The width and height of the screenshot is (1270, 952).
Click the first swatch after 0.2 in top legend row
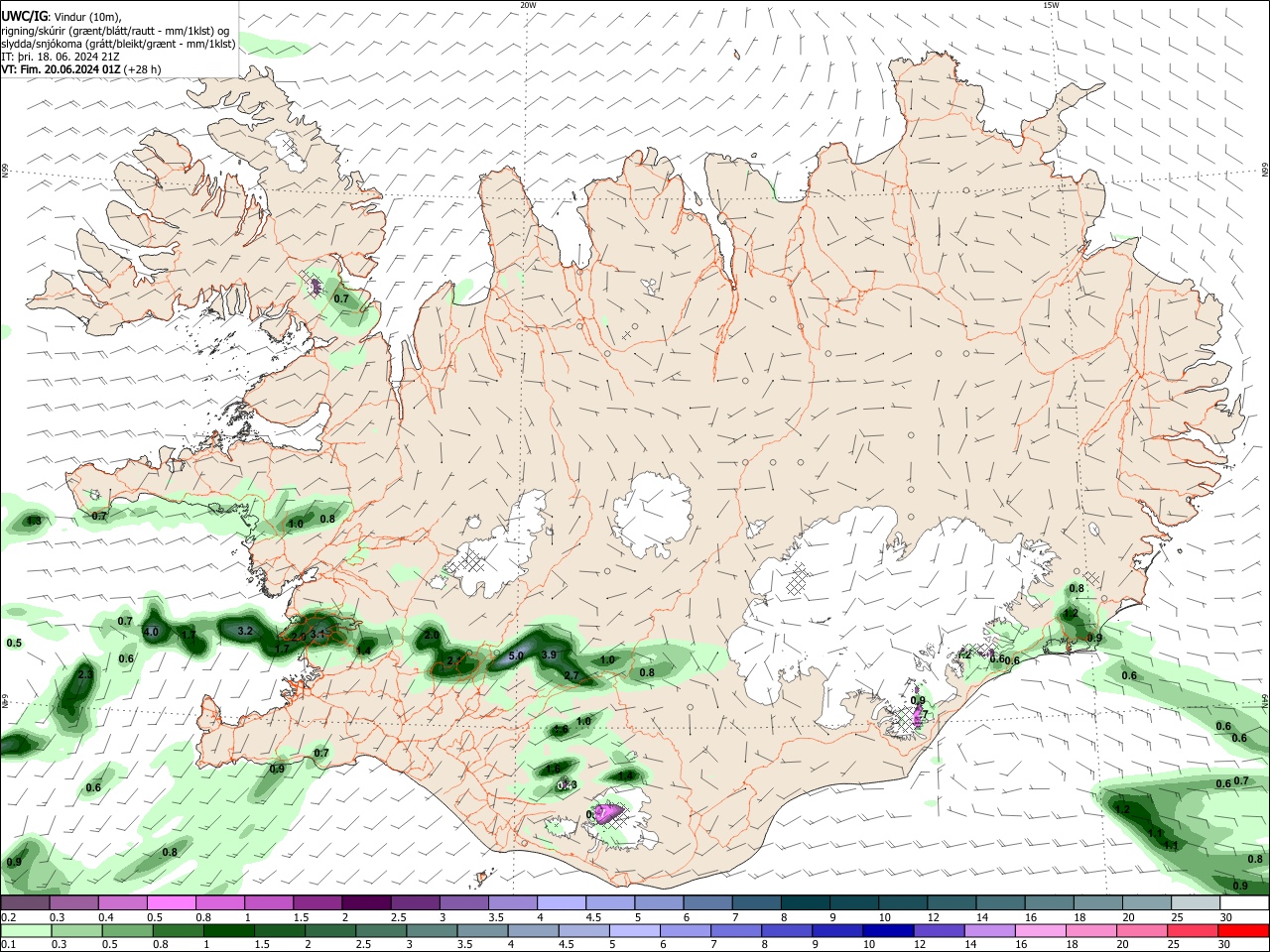point(25,903)
